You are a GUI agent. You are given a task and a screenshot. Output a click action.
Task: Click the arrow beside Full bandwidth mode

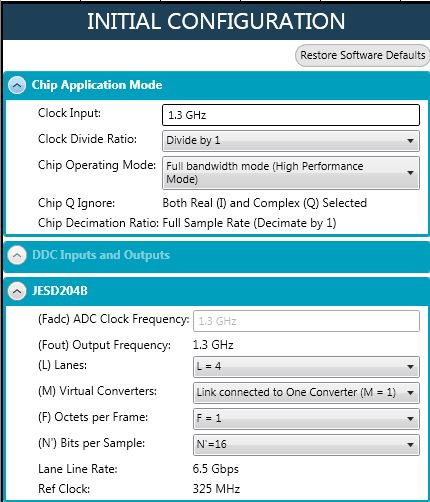411,173
